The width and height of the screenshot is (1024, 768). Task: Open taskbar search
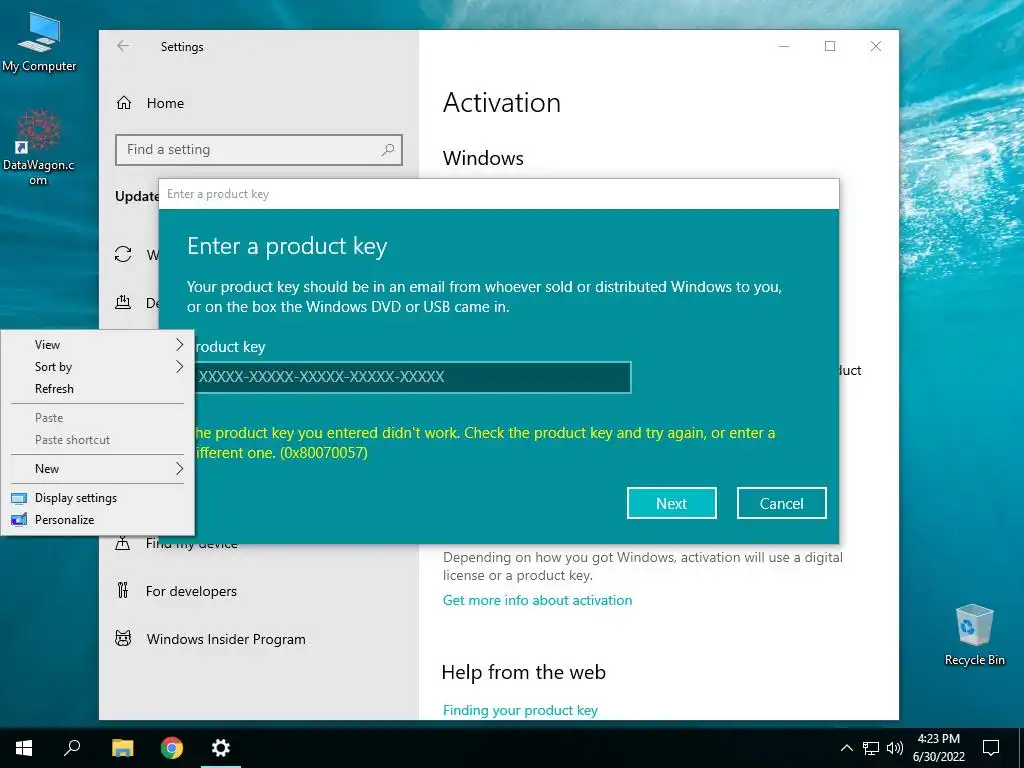72,748
